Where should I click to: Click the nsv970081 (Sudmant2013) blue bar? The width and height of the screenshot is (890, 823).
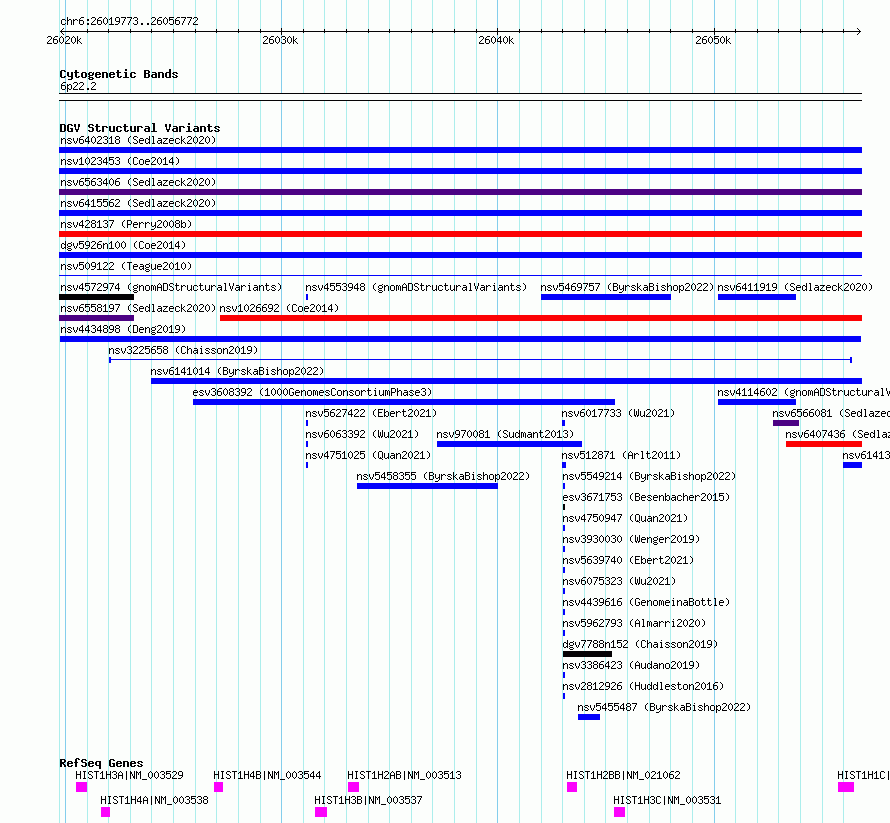click(509, 444)
